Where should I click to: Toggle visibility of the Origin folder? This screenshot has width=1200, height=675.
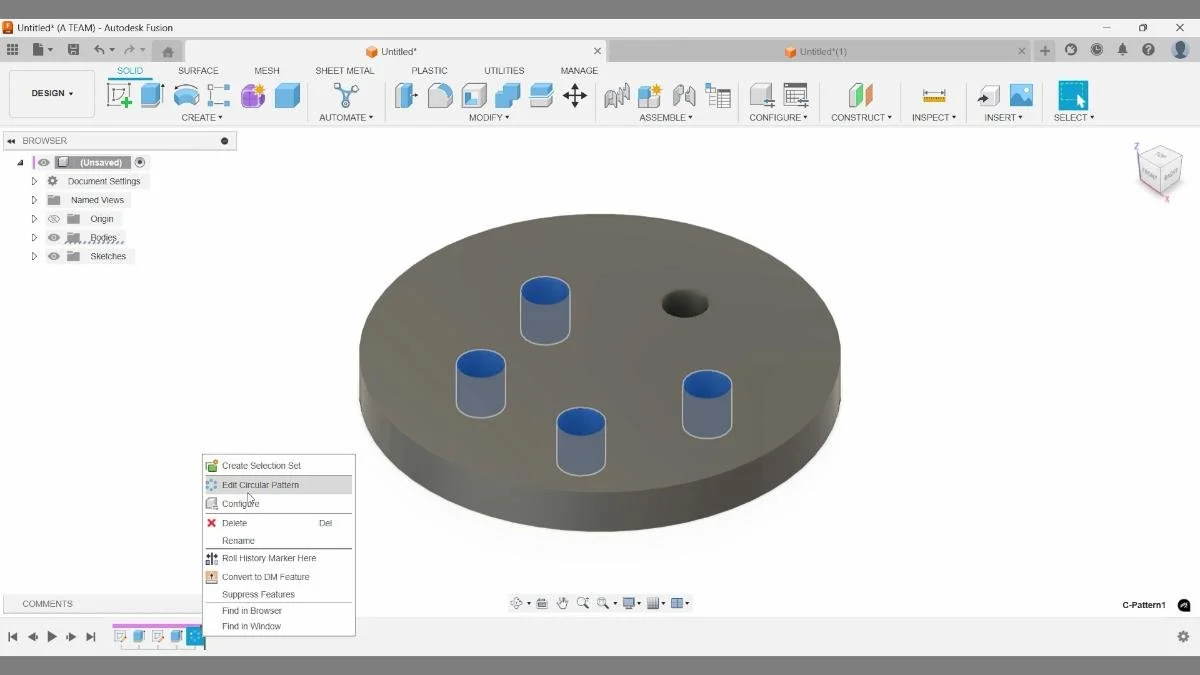pyautogui.click(x=54, y=218)
